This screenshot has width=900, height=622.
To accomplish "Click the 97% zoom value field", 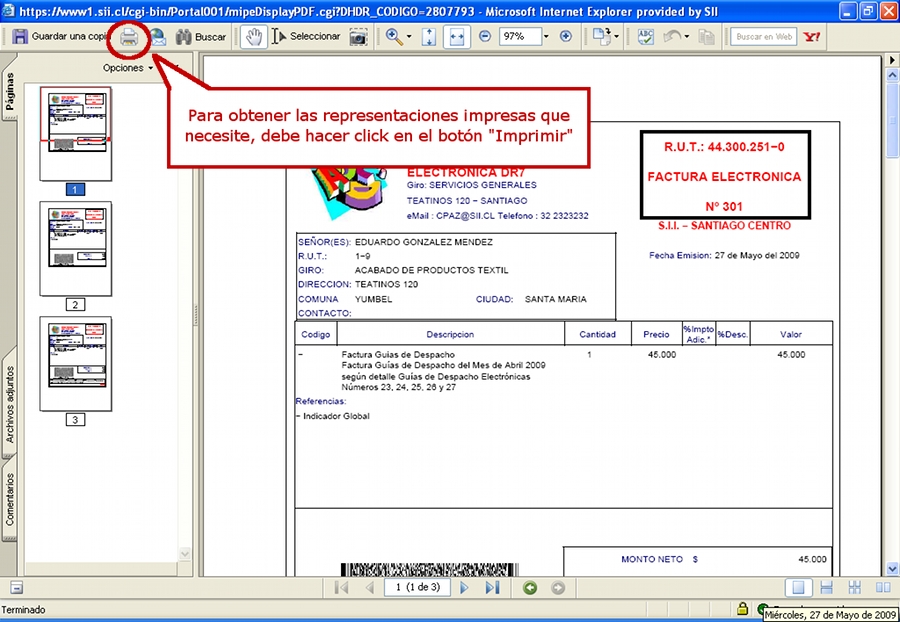I will click(519, 37).
